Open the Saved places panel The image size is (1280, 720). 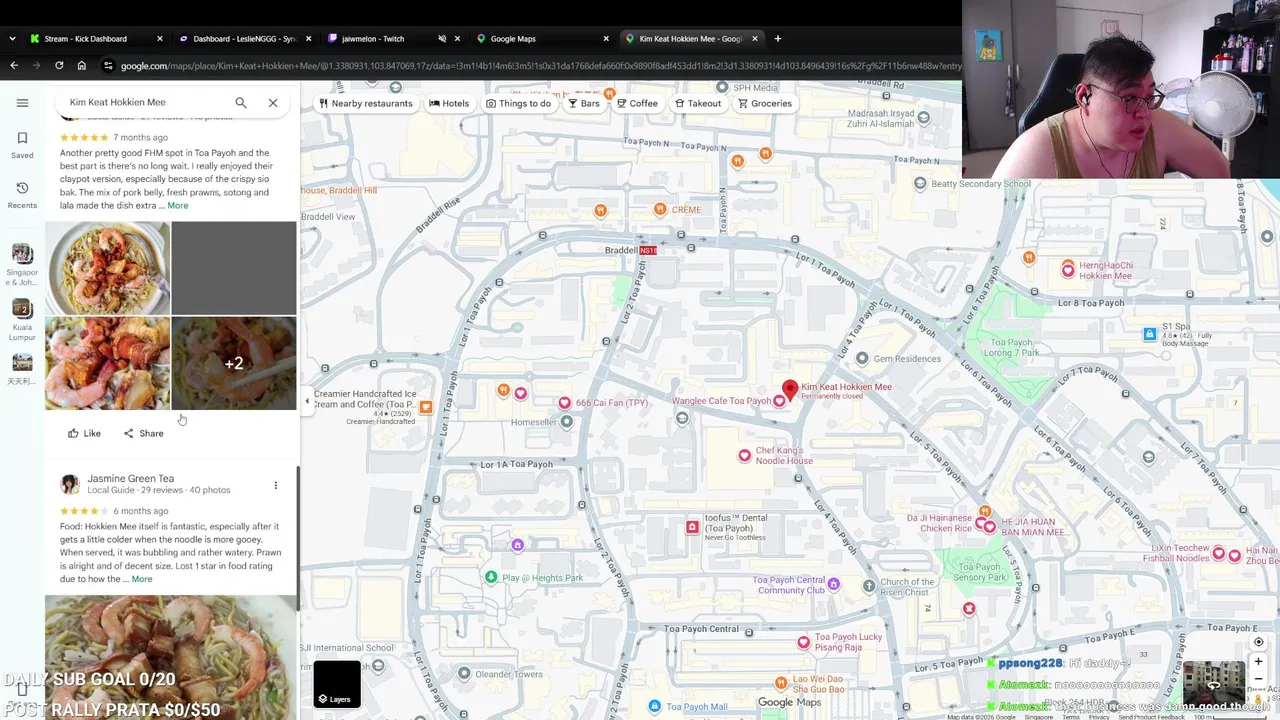coord(22,144)
